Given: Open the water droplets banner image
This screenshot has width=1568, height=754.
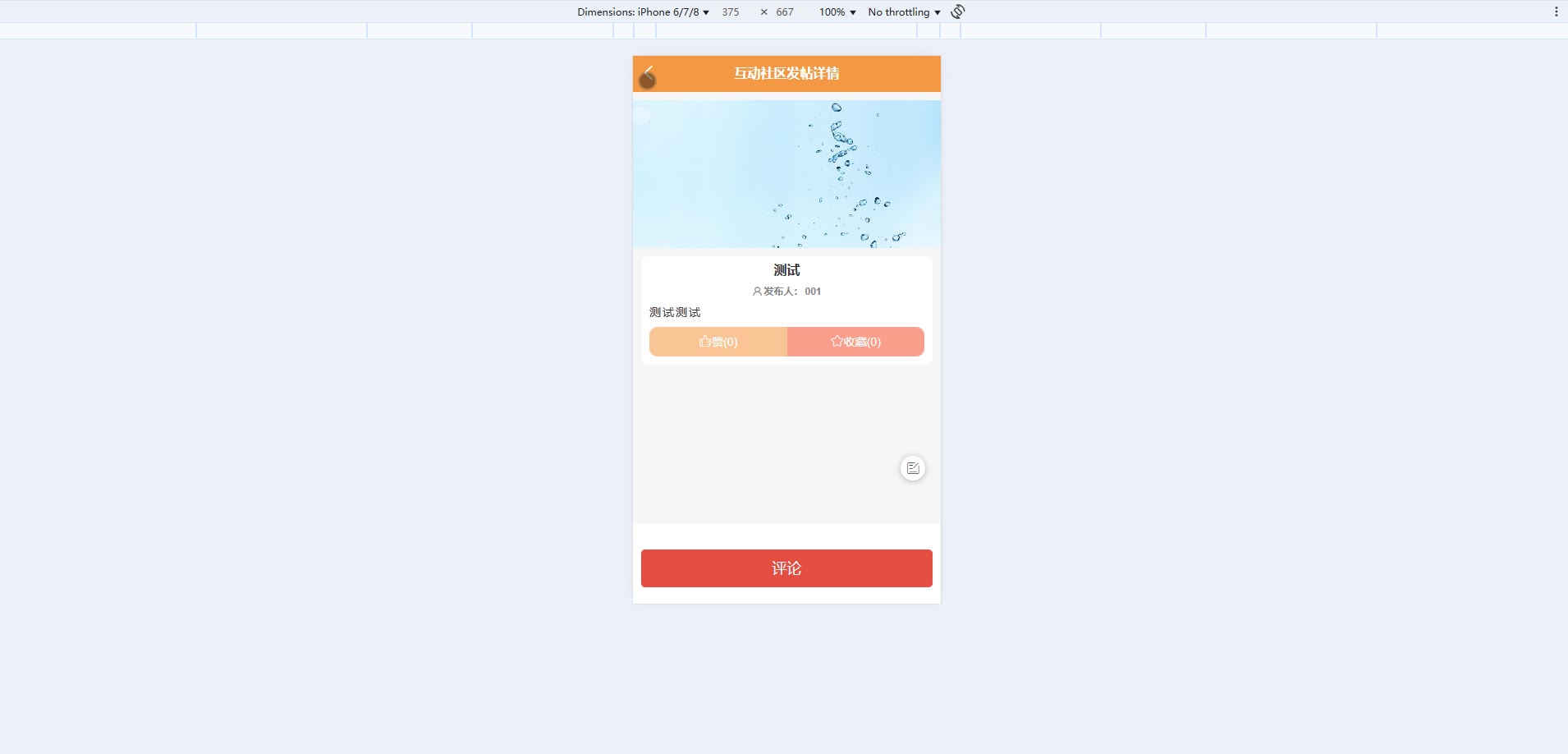Looking at the screenshot, I should [786, 174].
